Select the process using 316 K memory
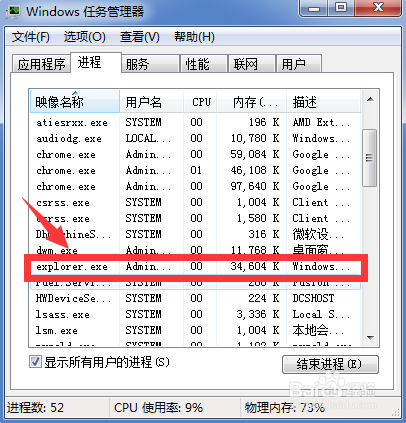 pos(195,234)
